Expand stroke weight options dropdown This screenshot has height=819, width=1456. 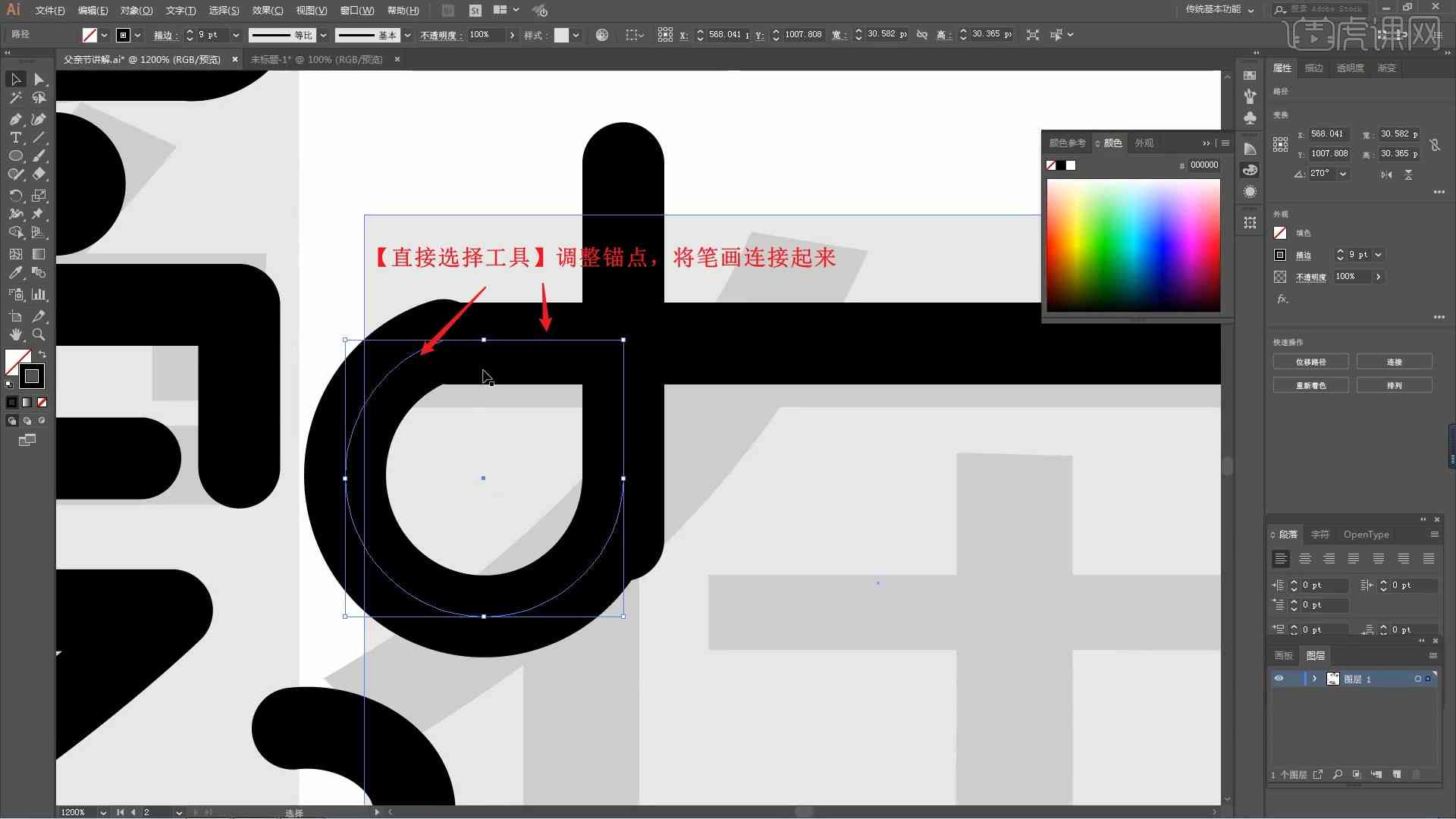coord(237,34)
